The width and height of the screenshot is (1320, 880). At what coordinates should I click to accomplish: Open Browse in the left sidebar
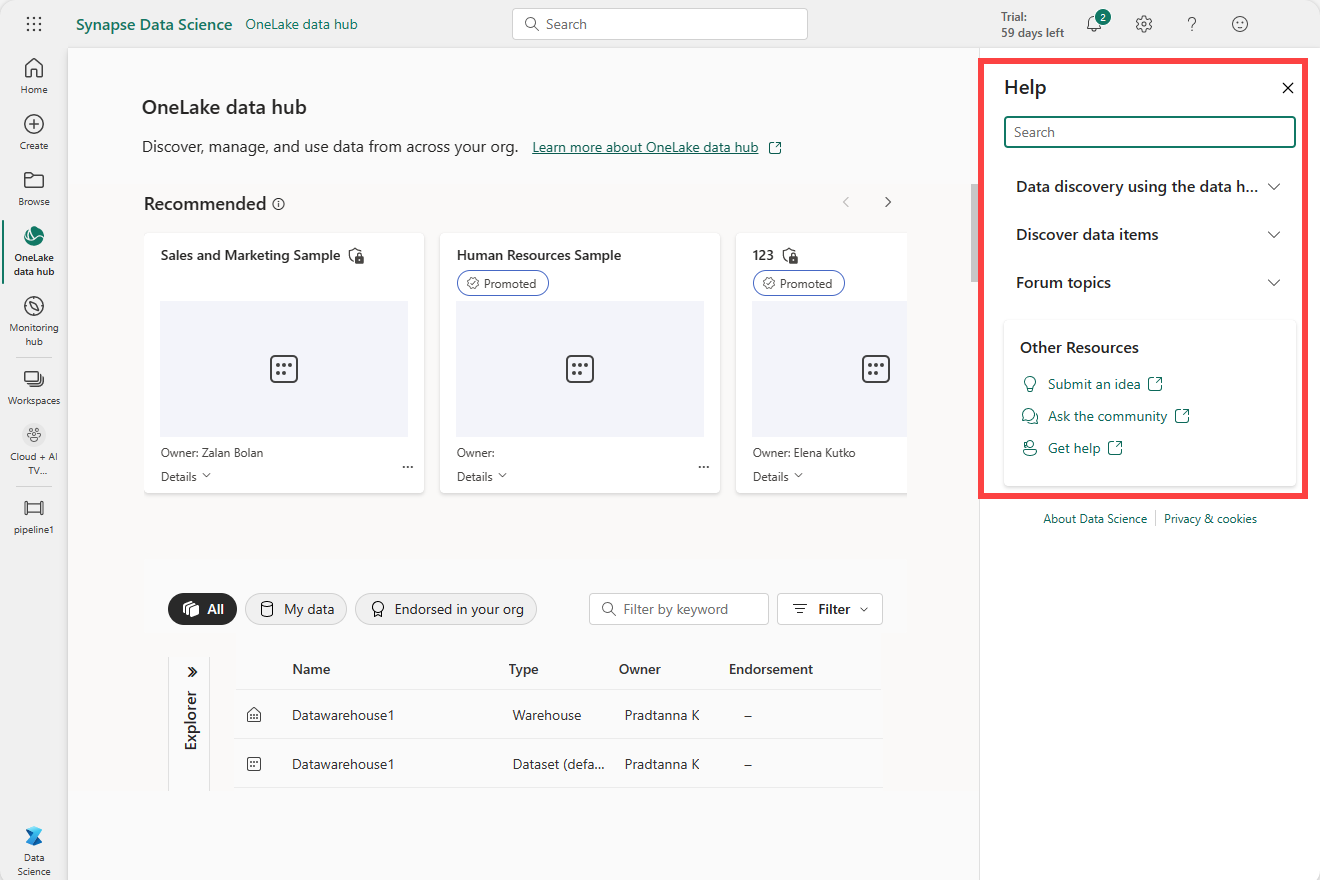(34, 188)
